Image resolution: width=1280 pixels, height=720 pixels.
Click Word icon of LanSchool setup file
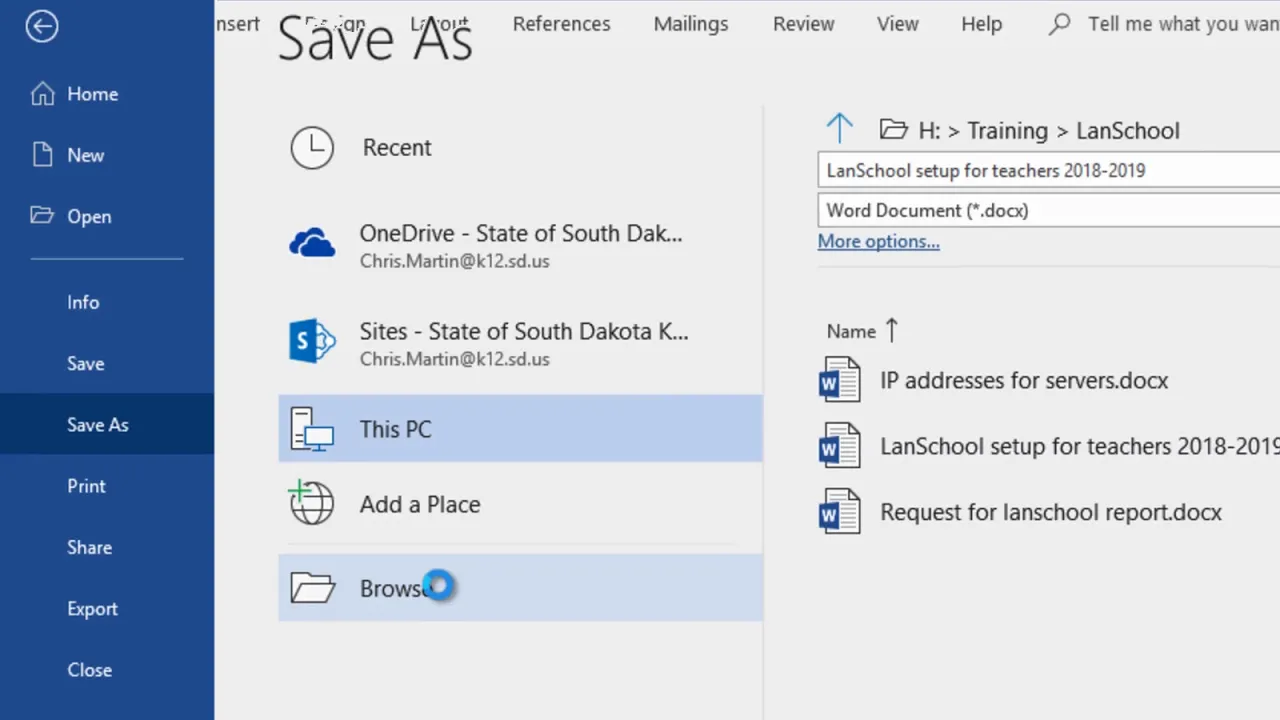pyautogui.click(x=839, y=446)
